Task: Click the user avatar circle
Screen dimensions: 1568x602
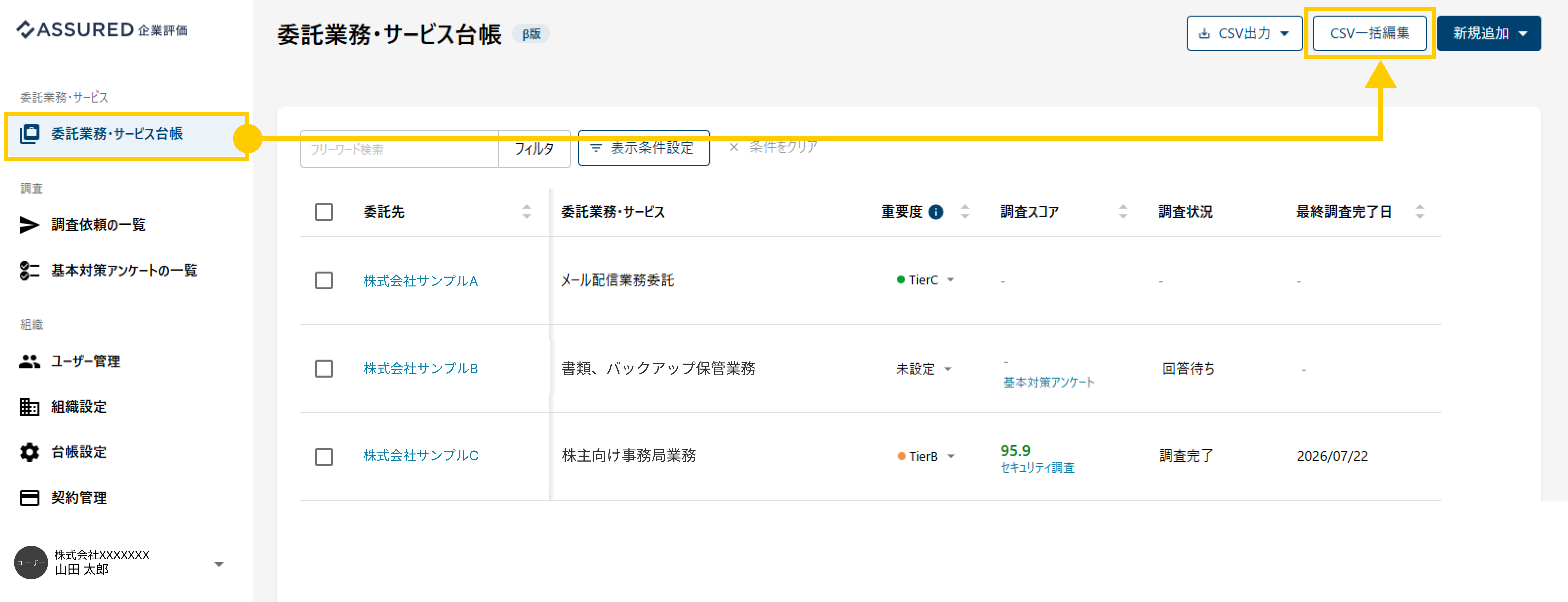Action: point(31,562)
